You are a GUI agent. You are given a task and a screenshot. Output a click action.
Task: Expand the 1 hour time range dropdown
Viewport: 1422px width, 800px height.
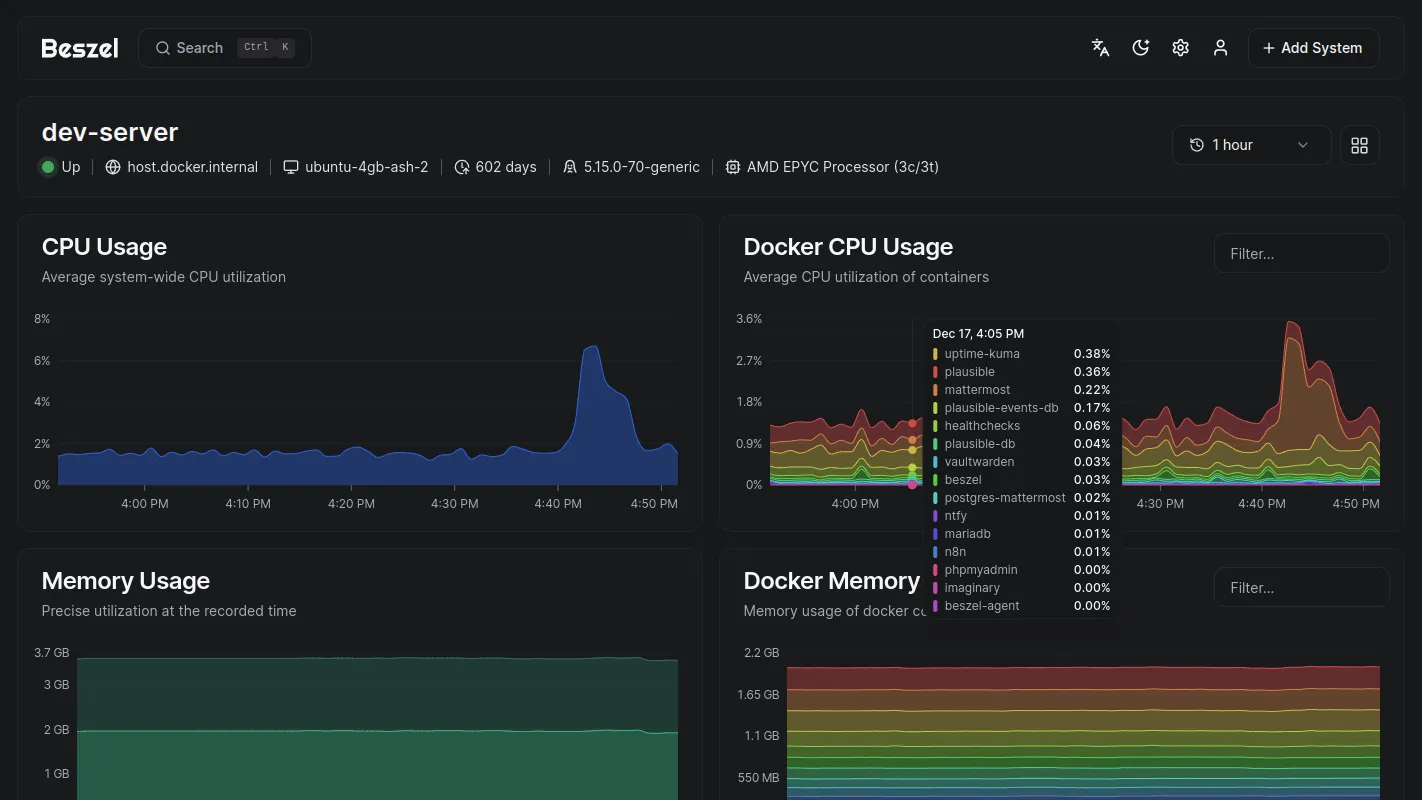1251,145
